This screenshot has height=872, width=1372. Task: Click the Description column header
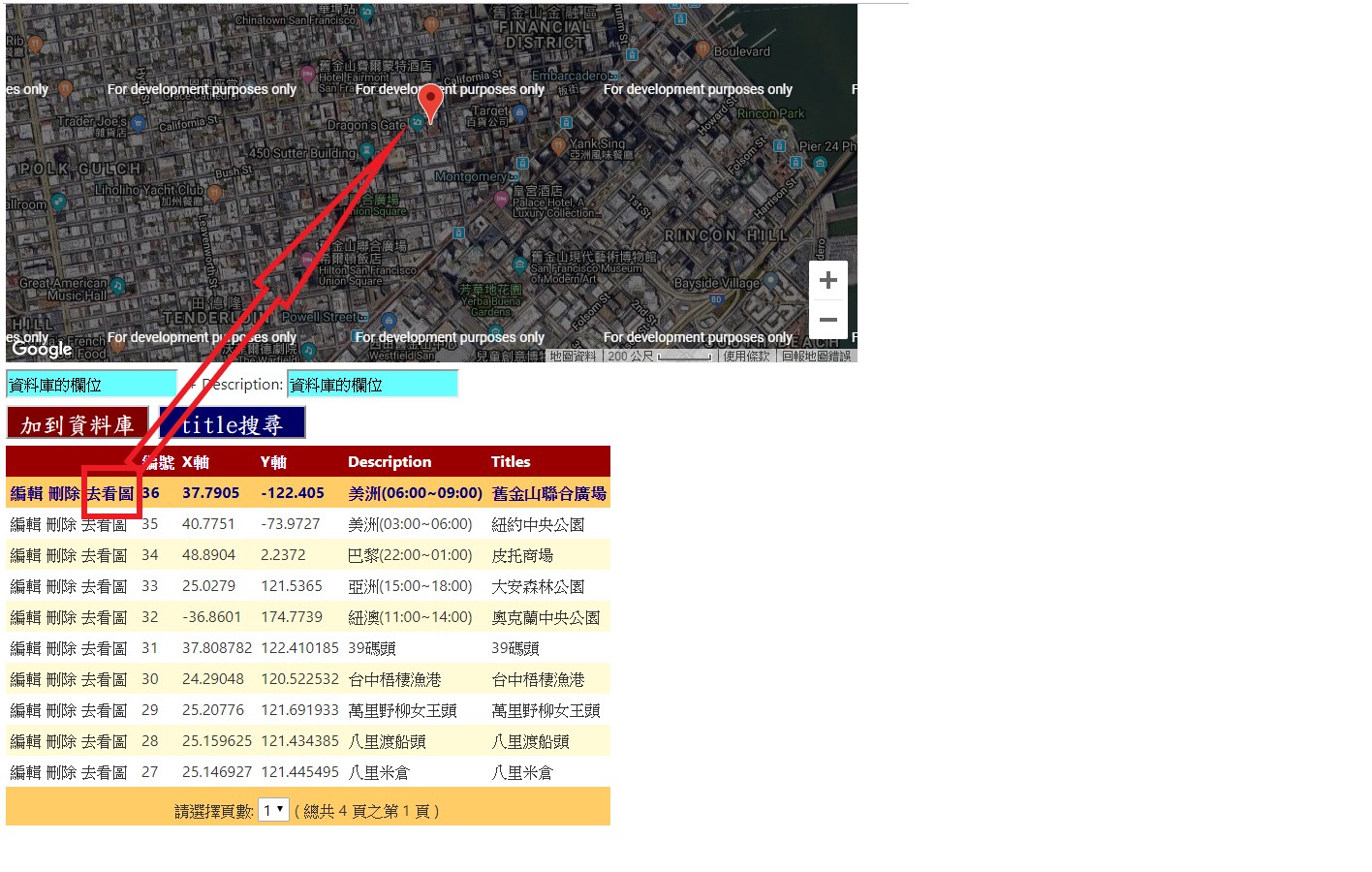click(390, 462)
